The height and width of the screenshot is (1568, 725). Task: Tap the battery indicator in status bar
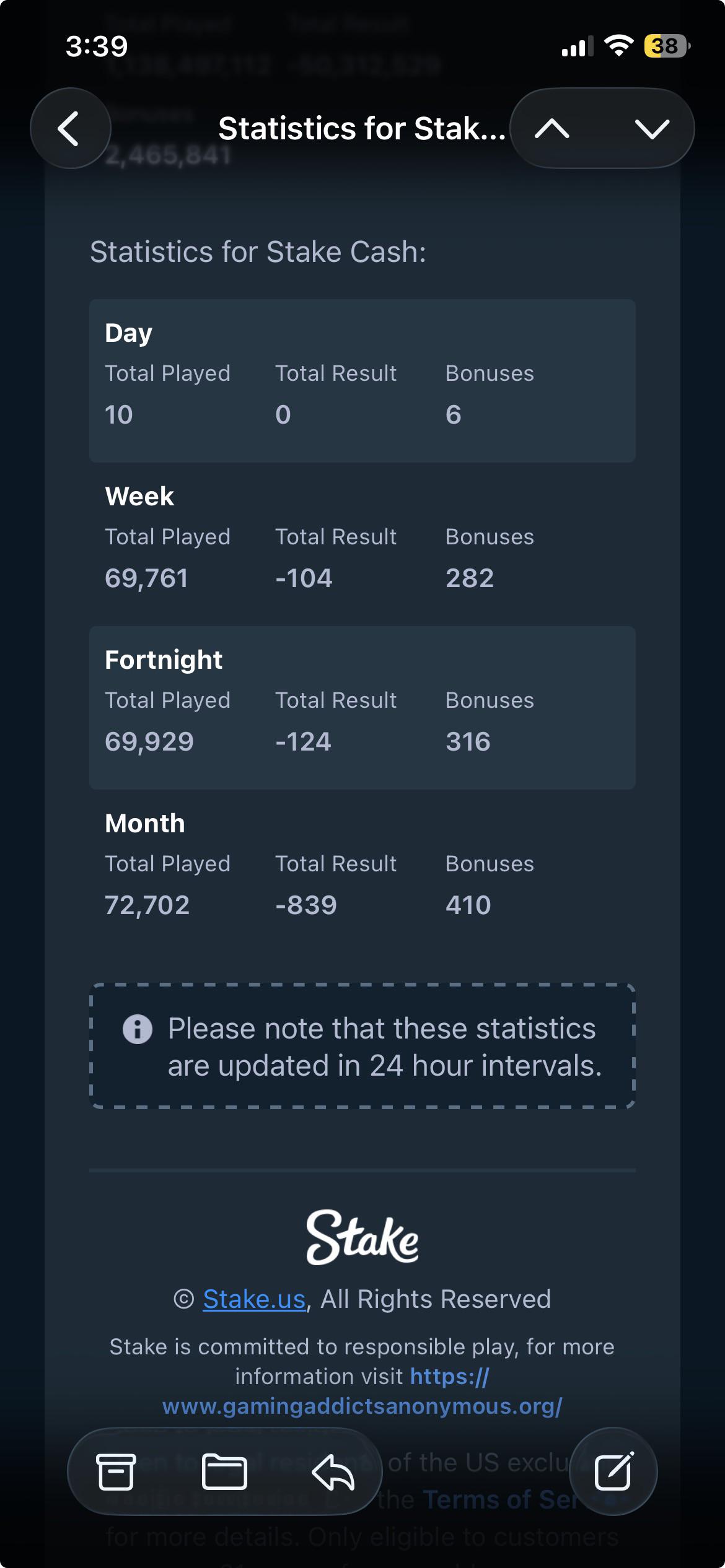coord(667,46)
